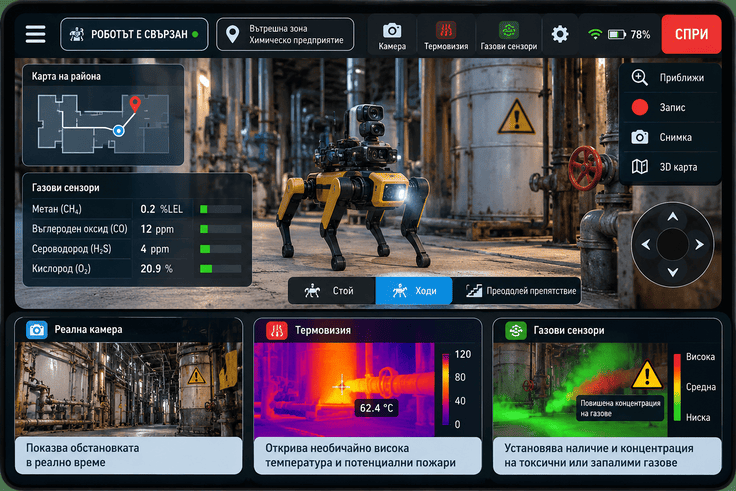The width and height of the screenshot is (736, 491).
Task: Click the Въглероден оксид level bar
Action: tap(221, 229)
